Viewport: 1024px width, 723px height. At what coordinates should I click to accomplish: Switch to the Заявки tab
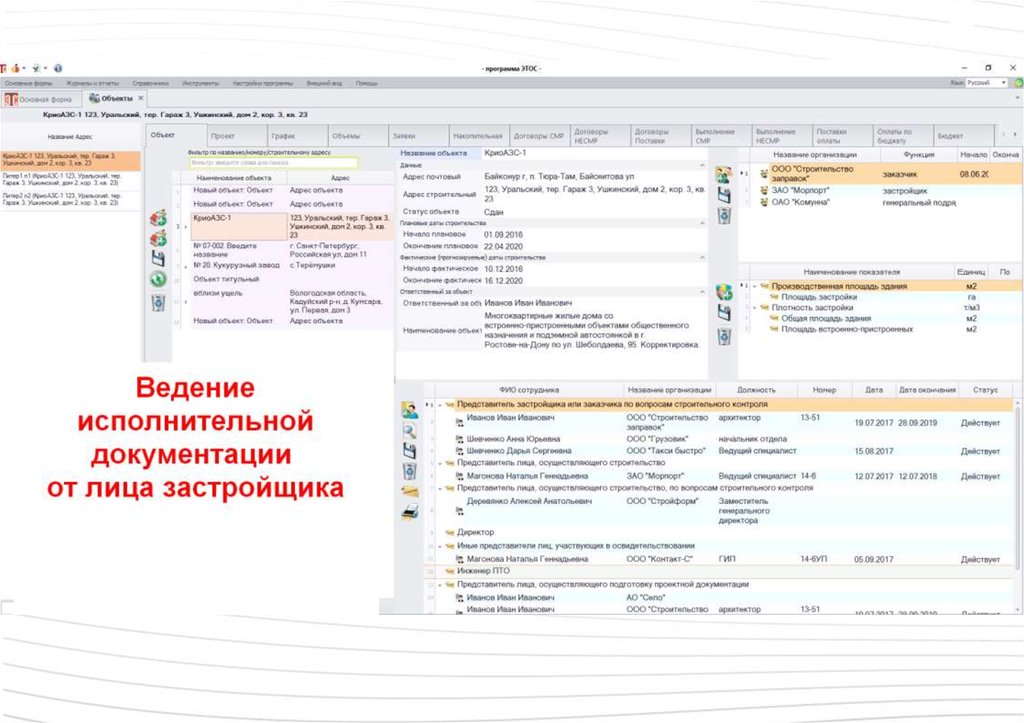point(419,136)
